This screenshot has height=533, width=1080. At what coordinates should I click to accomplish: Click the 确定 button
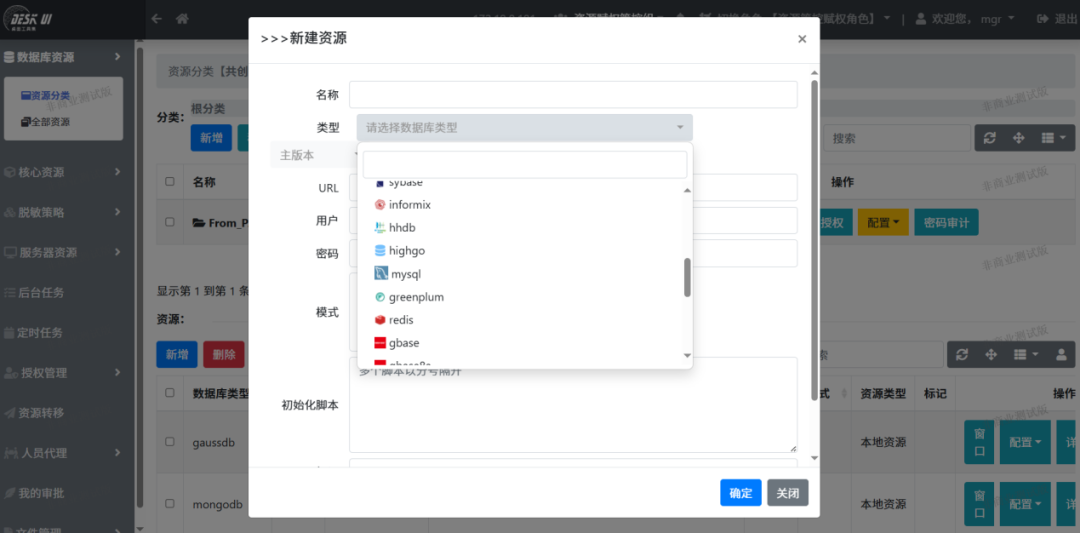coord(741,493)
